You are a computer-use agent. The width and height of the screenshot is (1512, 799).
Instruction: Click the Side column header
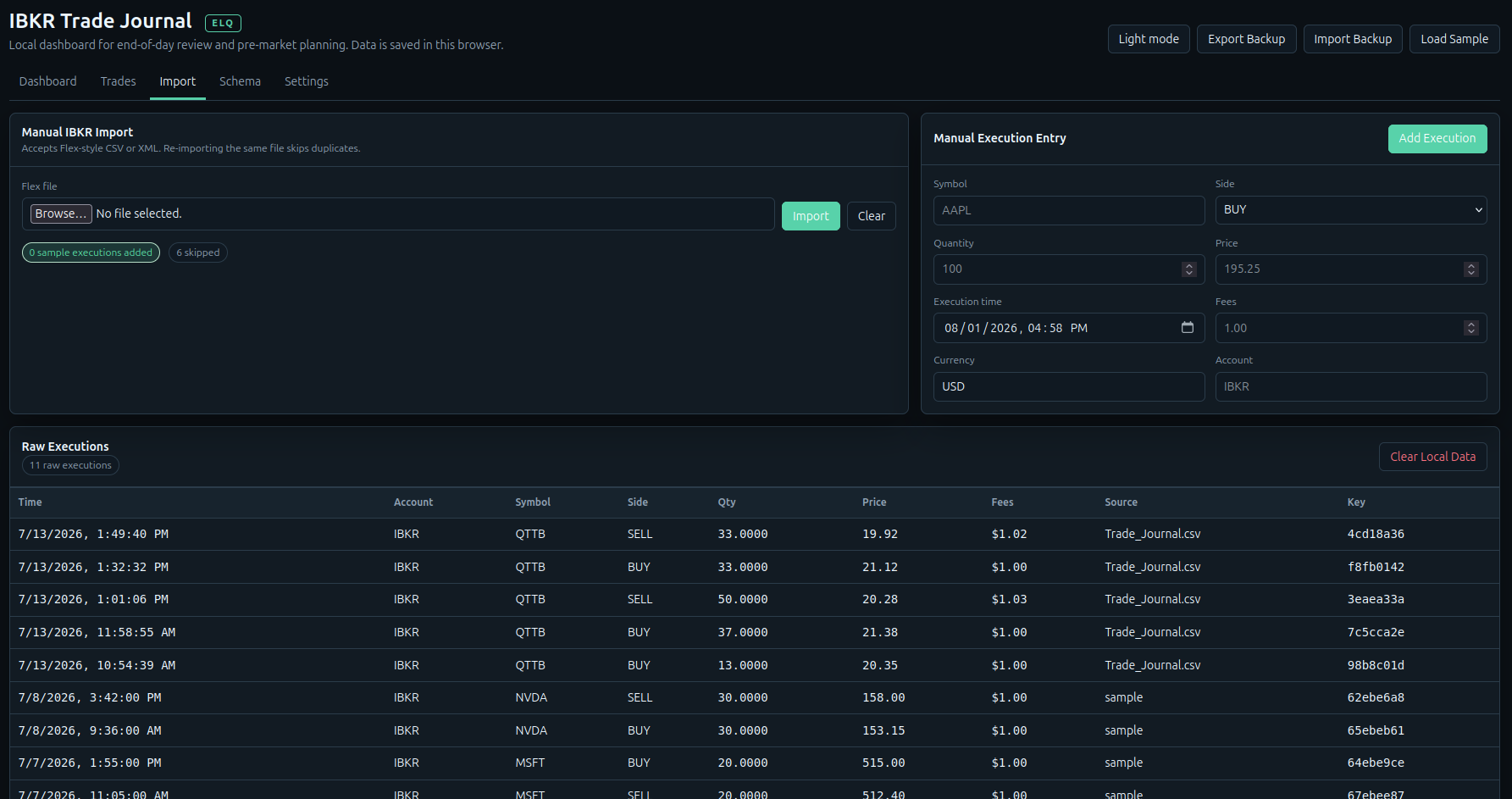(638, 502)
